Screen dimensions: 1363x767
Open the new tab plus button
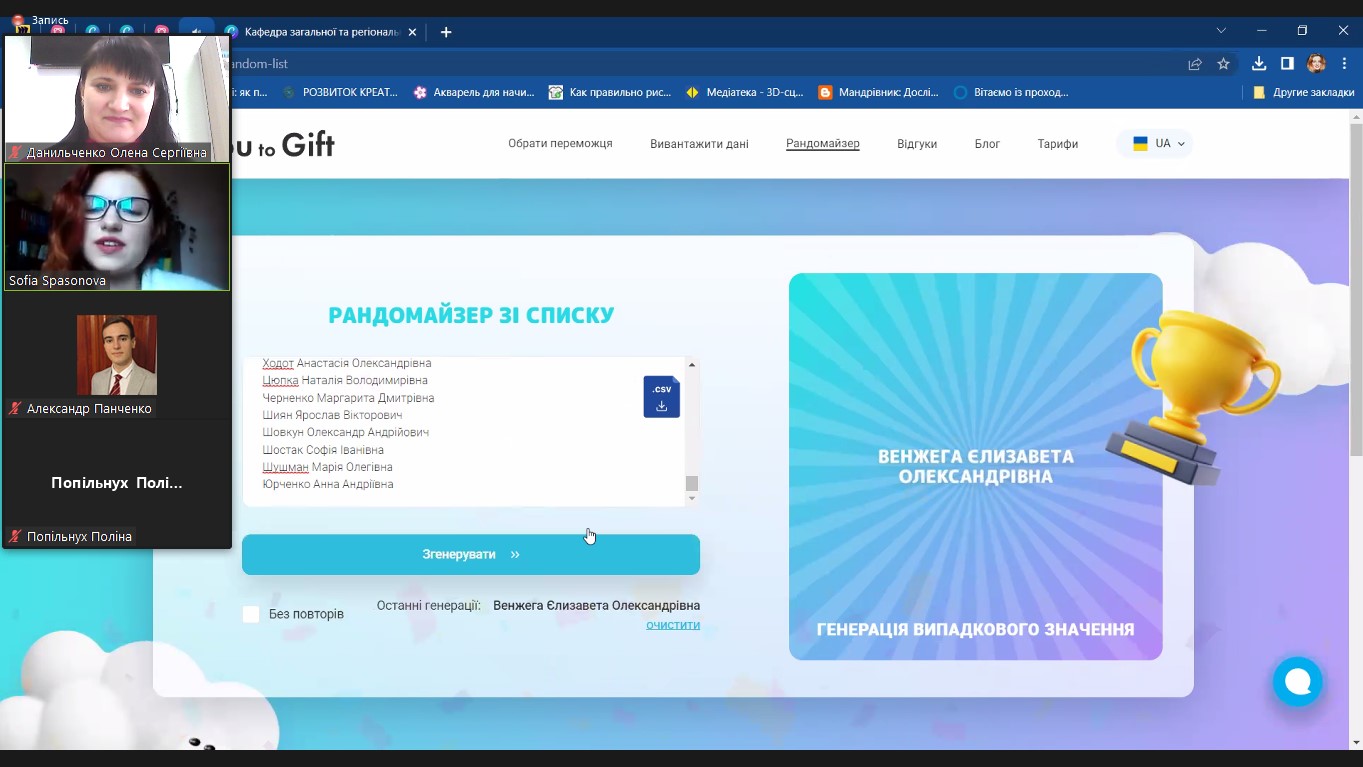click(446, 32)
